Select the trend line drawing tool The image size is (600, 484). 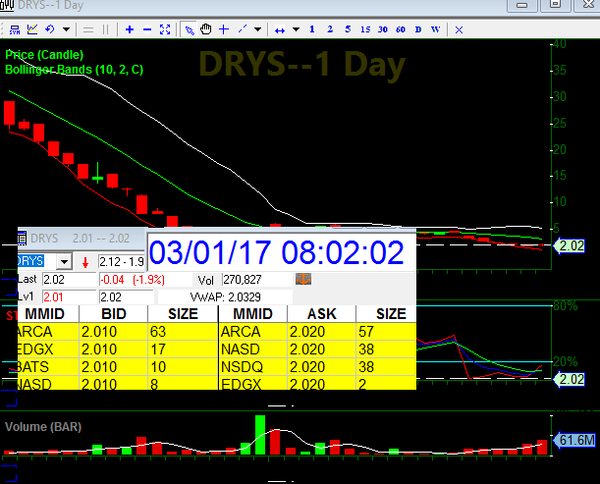(244, 29)
